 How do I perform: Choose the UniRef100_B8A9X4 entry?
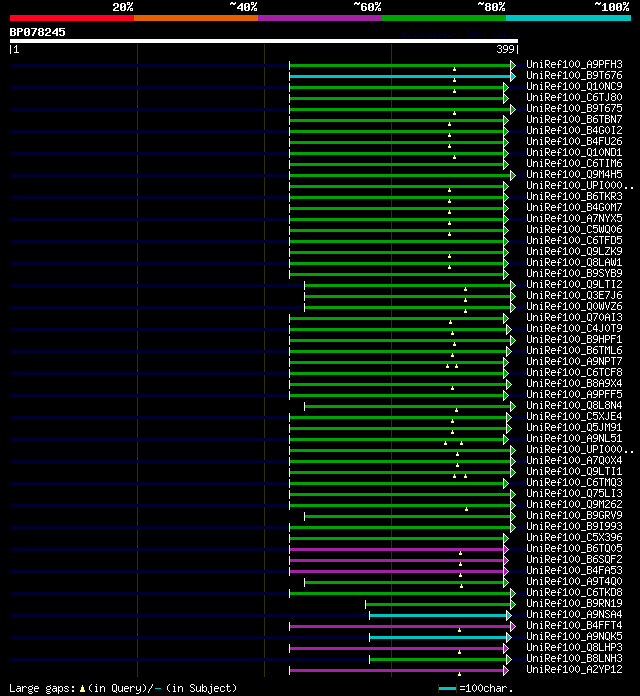click(x=574, y=383)
